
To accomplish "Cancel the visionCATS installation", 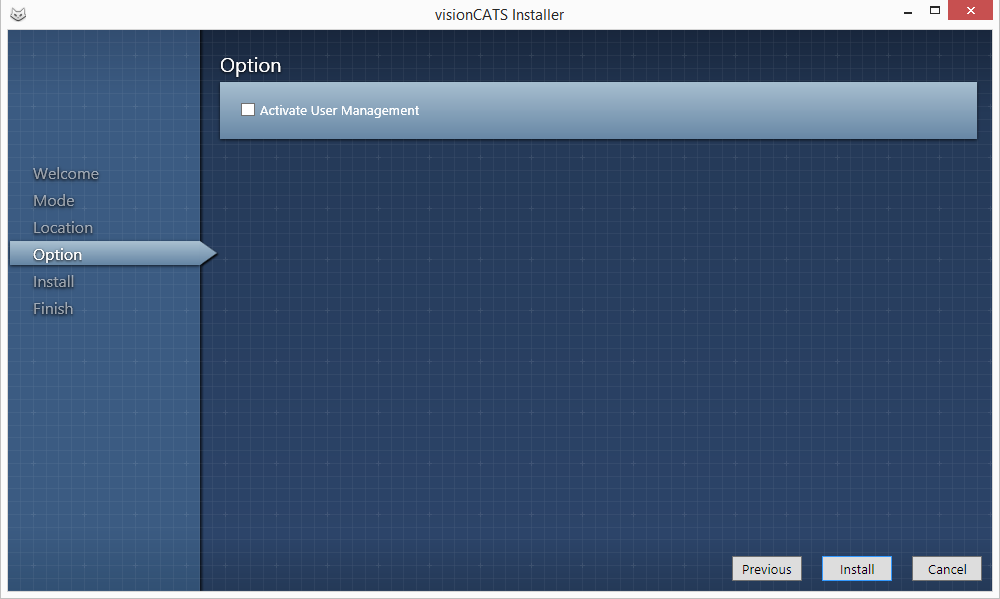I will click(947, 569).
